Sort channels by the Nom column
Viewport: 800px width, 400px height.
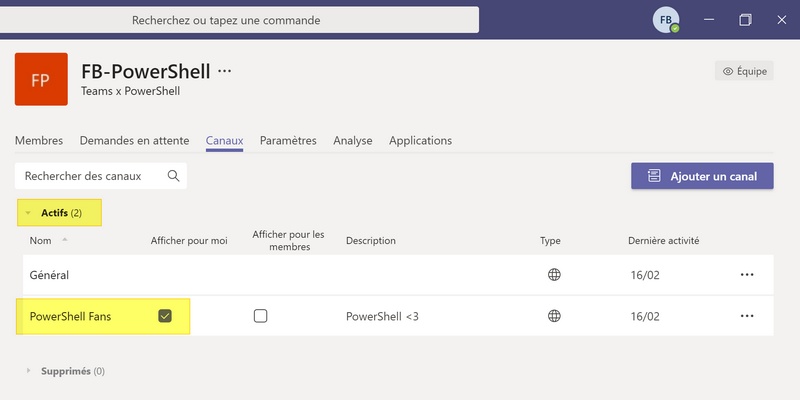[x=41, y=241]
